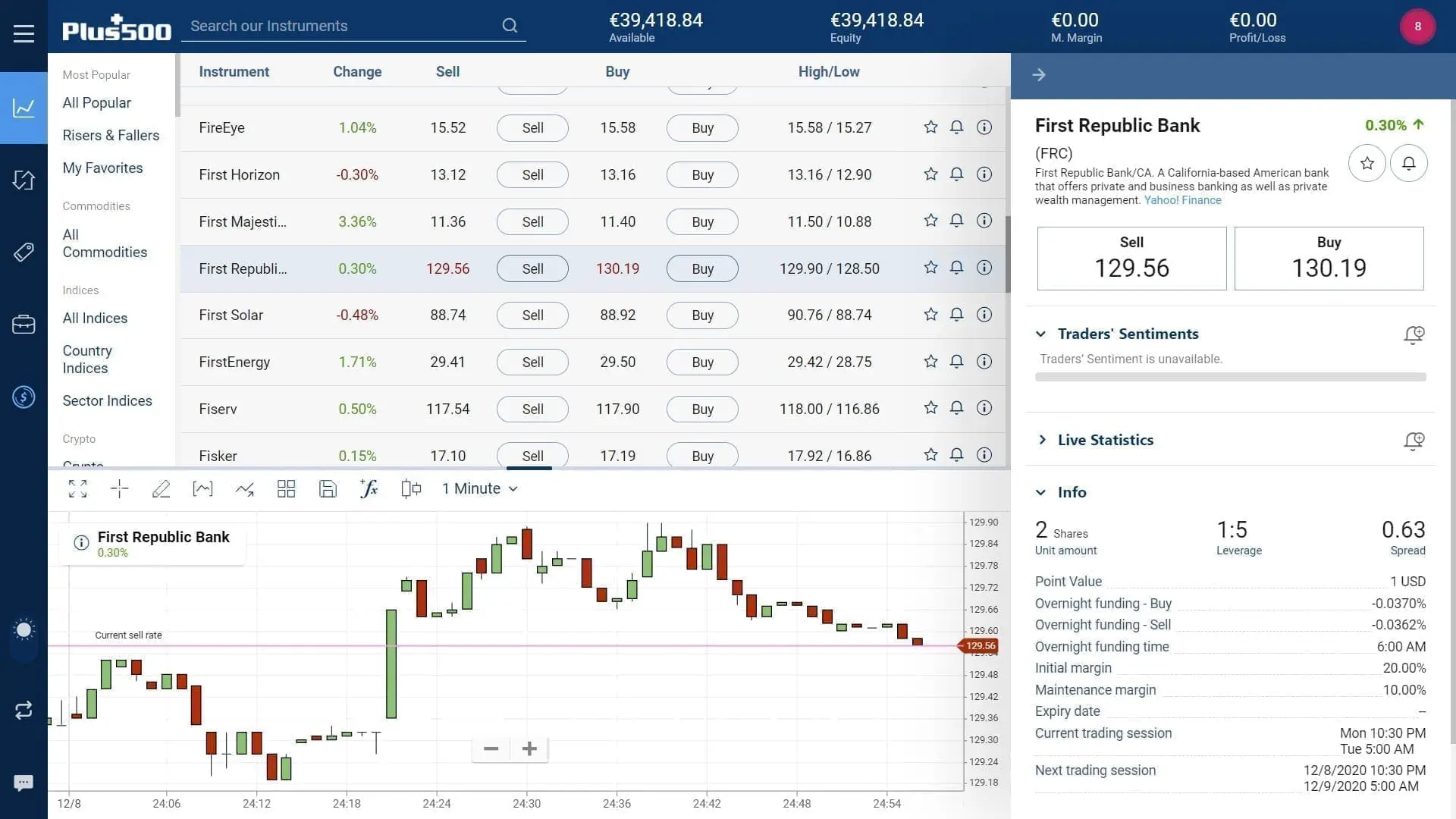Open the indicators fx tool
Screen dimensions: 1456x819
369,489
